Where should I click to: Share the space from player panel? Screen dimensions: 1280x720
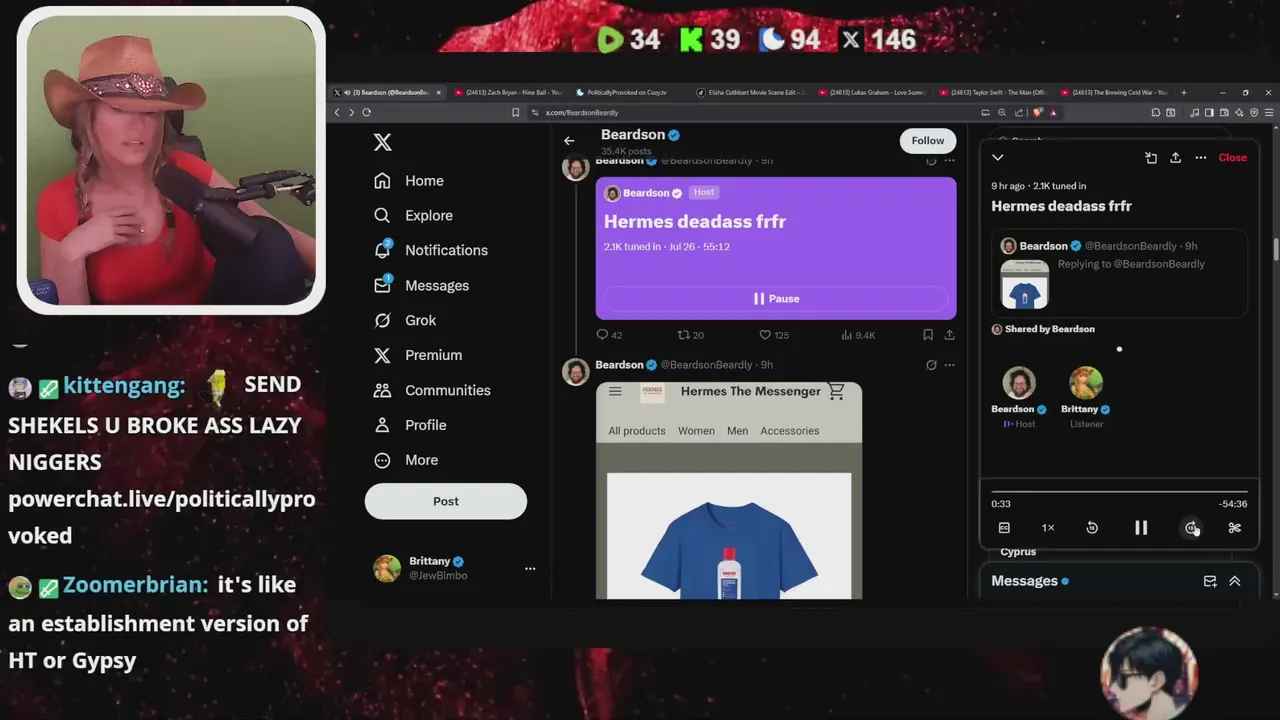[x=1175, y=158]
